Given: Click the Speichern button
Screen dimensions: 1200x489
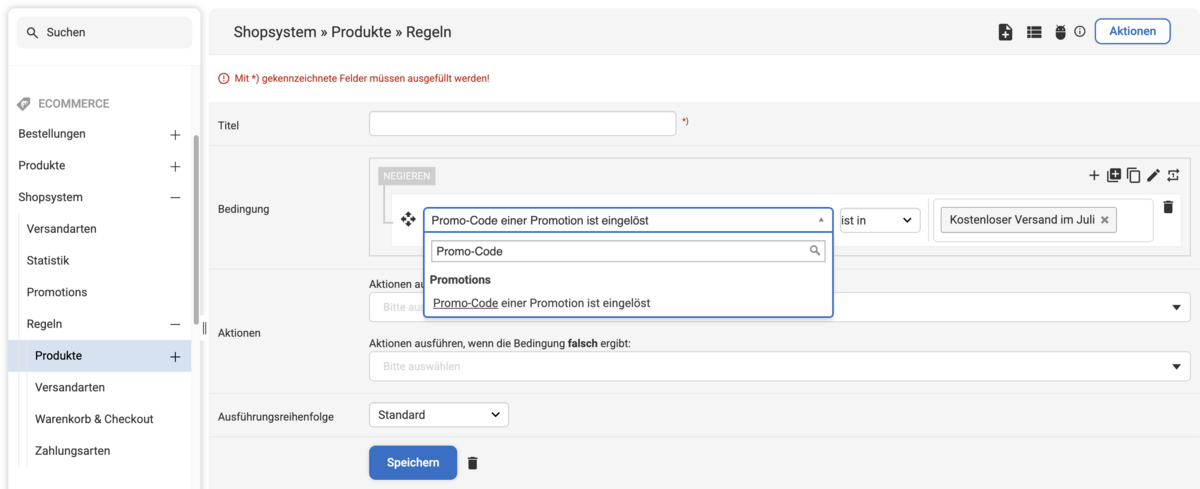Looking at the screenshot, I should [x=413, y=463].
